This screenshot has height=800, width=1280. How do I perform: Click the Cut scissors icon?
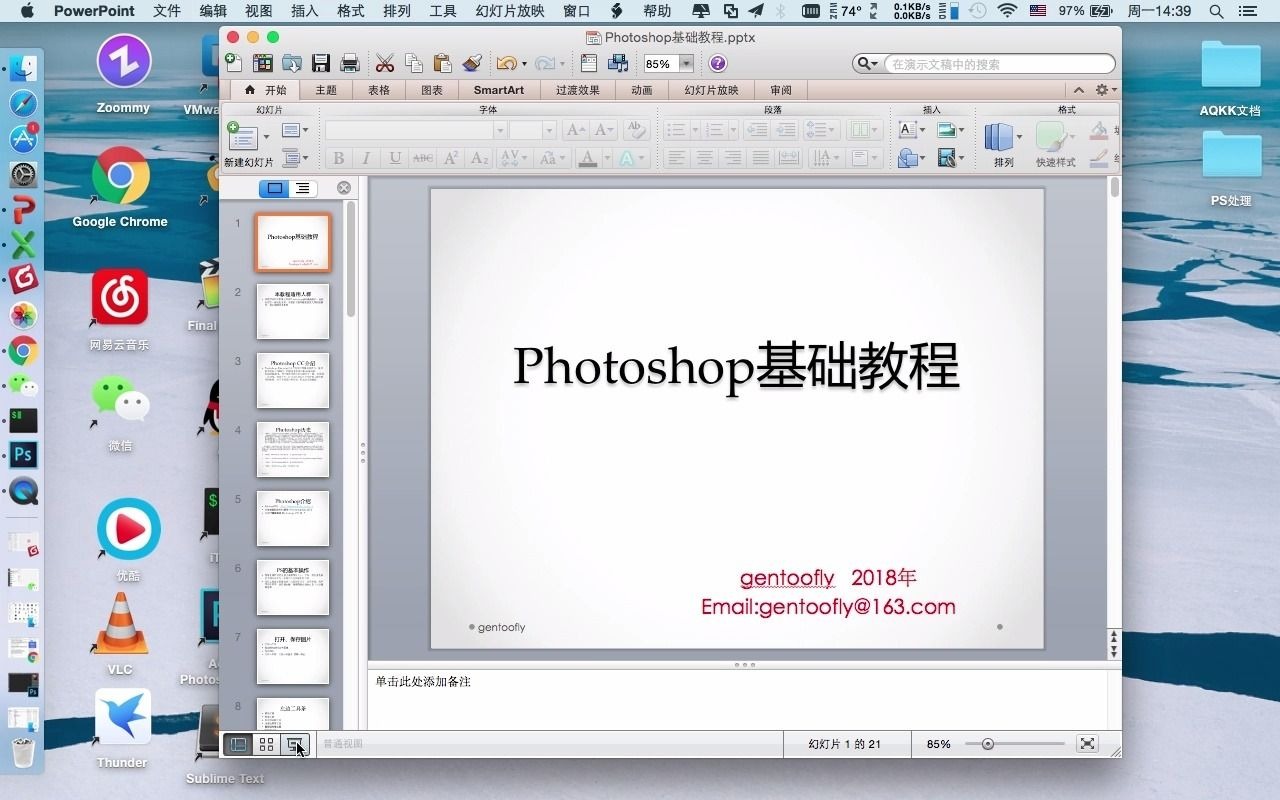coord(384,63)
